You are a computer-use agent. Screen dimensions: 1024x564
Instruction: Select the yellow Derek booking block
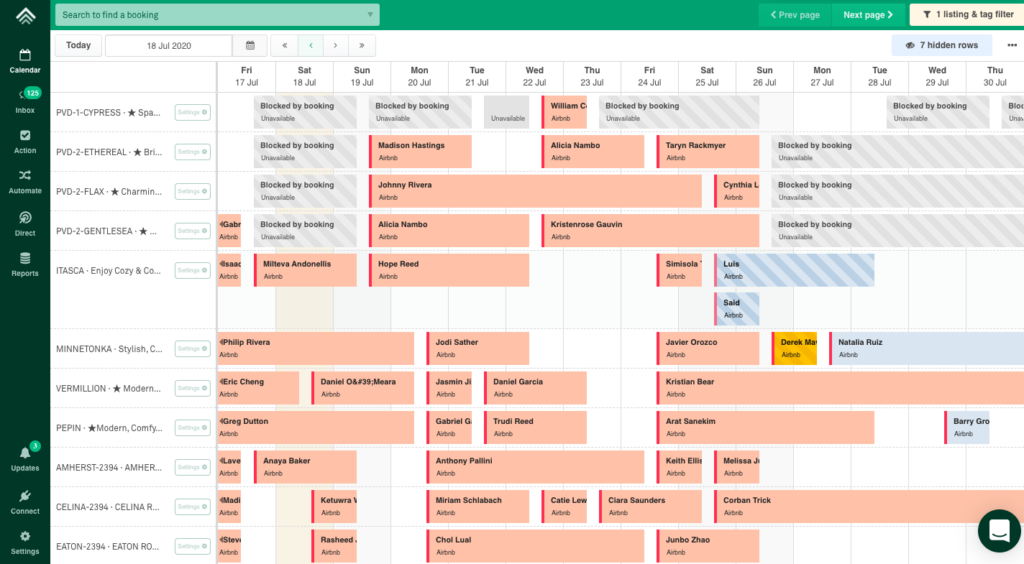795,348
